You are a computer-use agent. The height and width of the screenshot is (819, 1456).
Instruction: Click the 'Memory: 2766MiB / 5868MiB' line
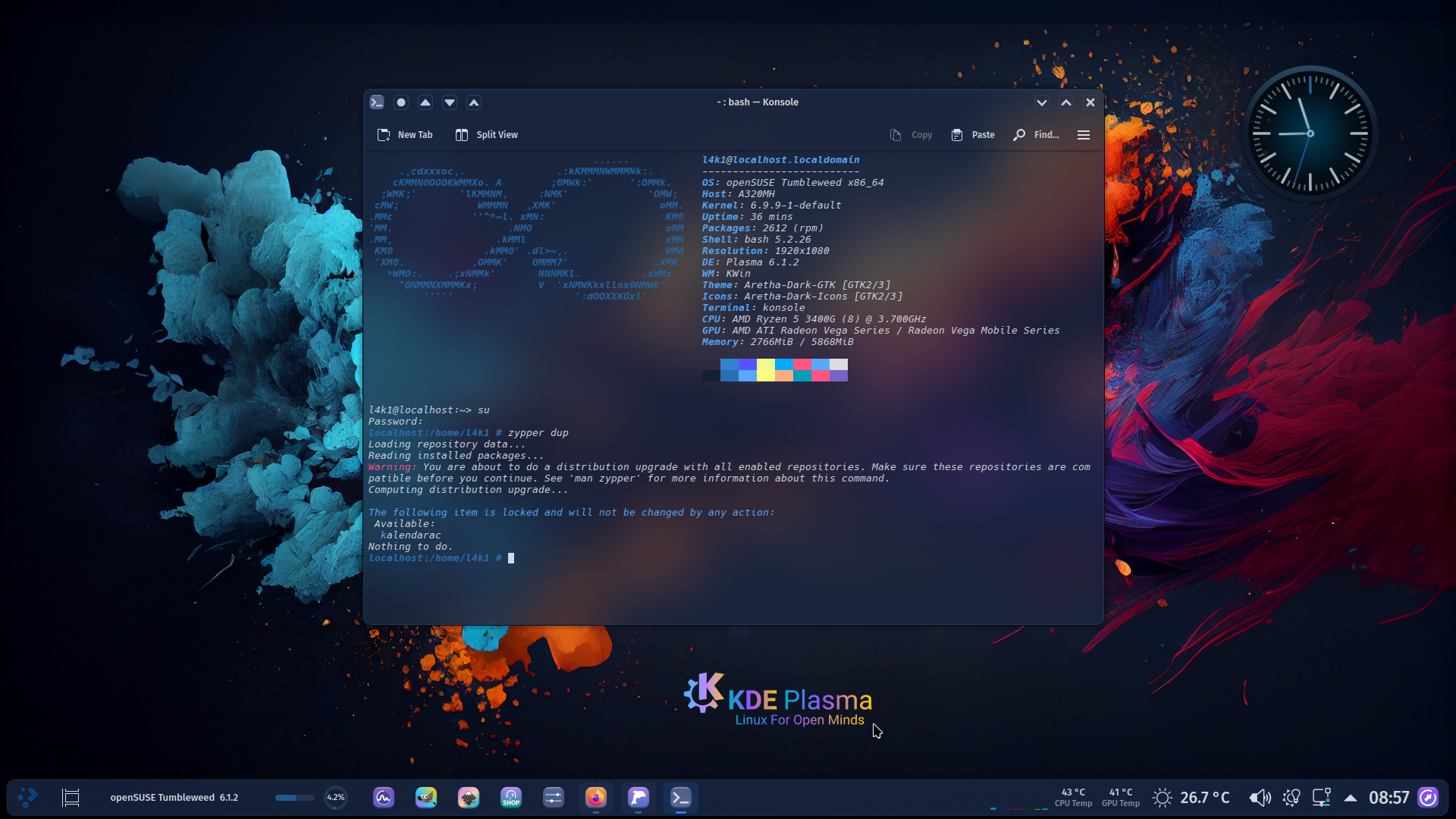point(777,342)
